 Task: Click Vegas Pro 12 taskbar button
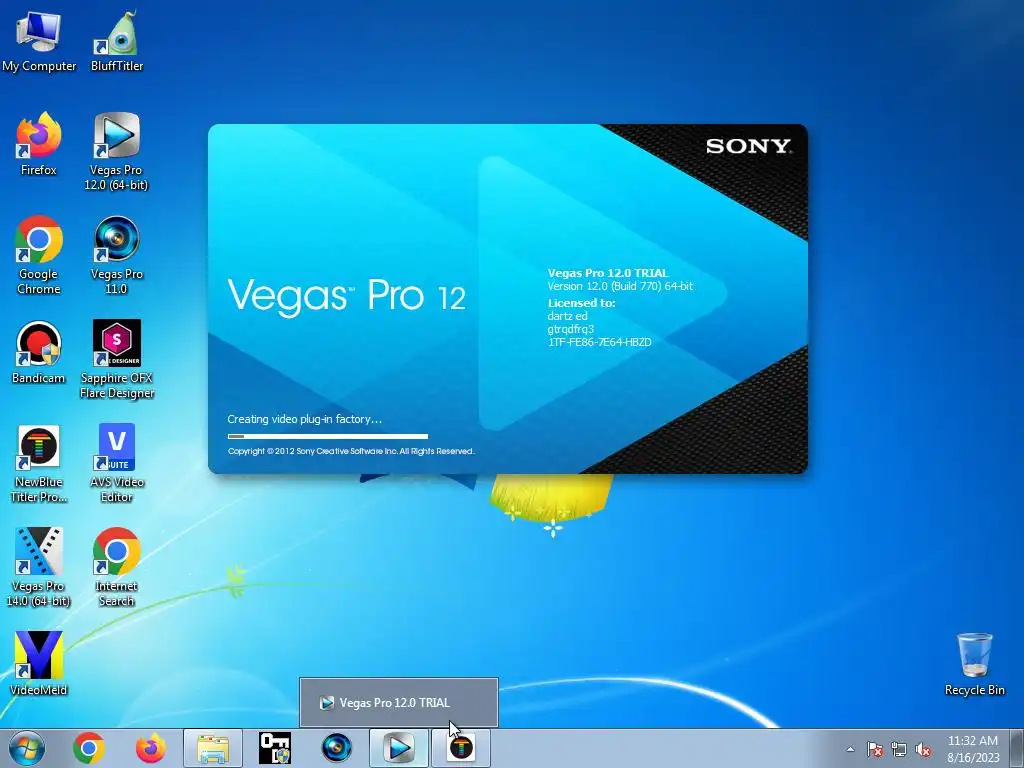tap(399, 748)
